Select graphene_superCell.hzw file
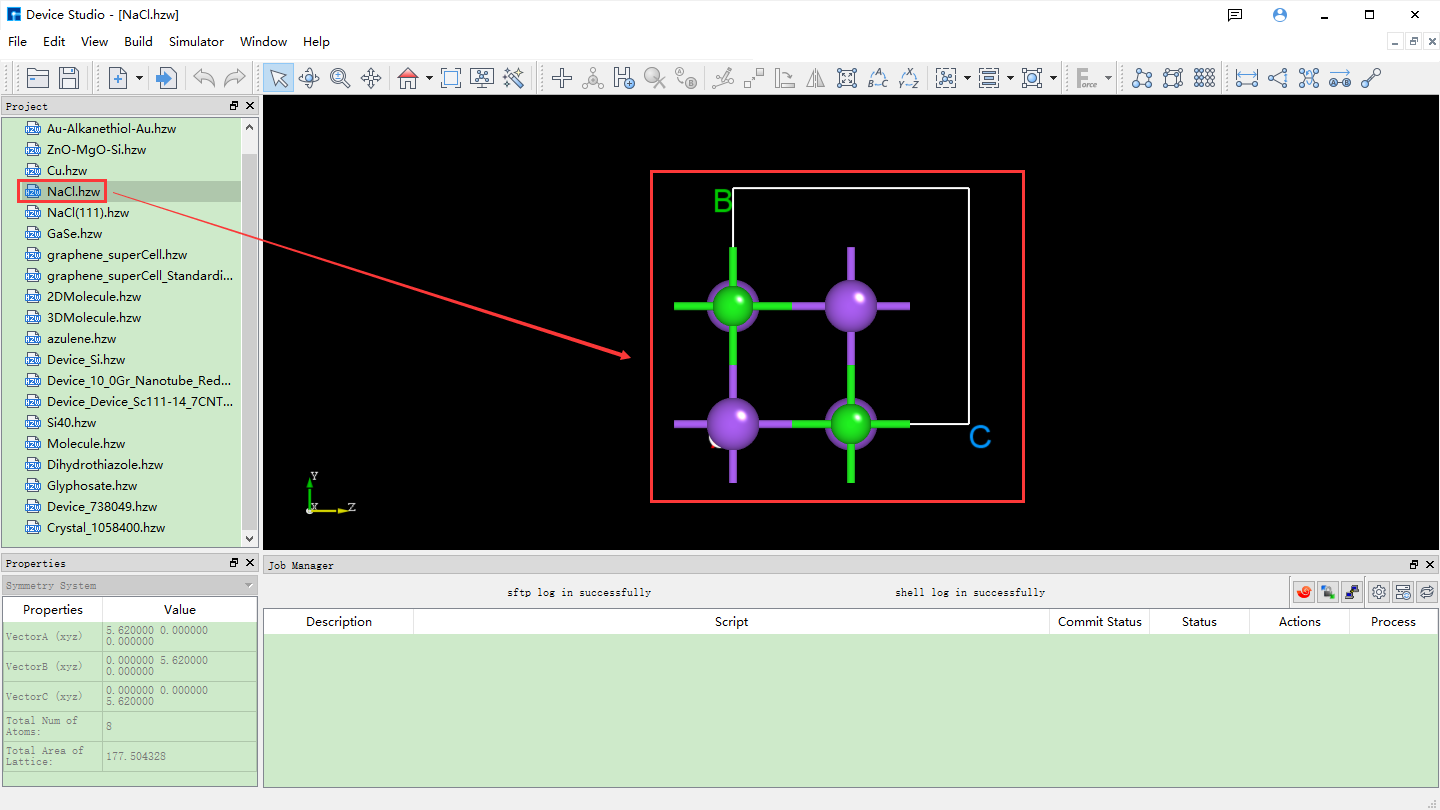The height and width of the screenshot is (810, 1440). [x=117, y=255]
